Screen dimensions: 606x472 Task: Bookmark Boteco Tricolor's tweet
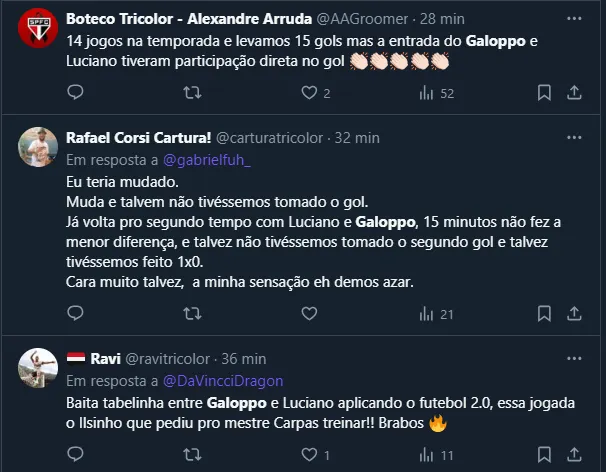544,93
